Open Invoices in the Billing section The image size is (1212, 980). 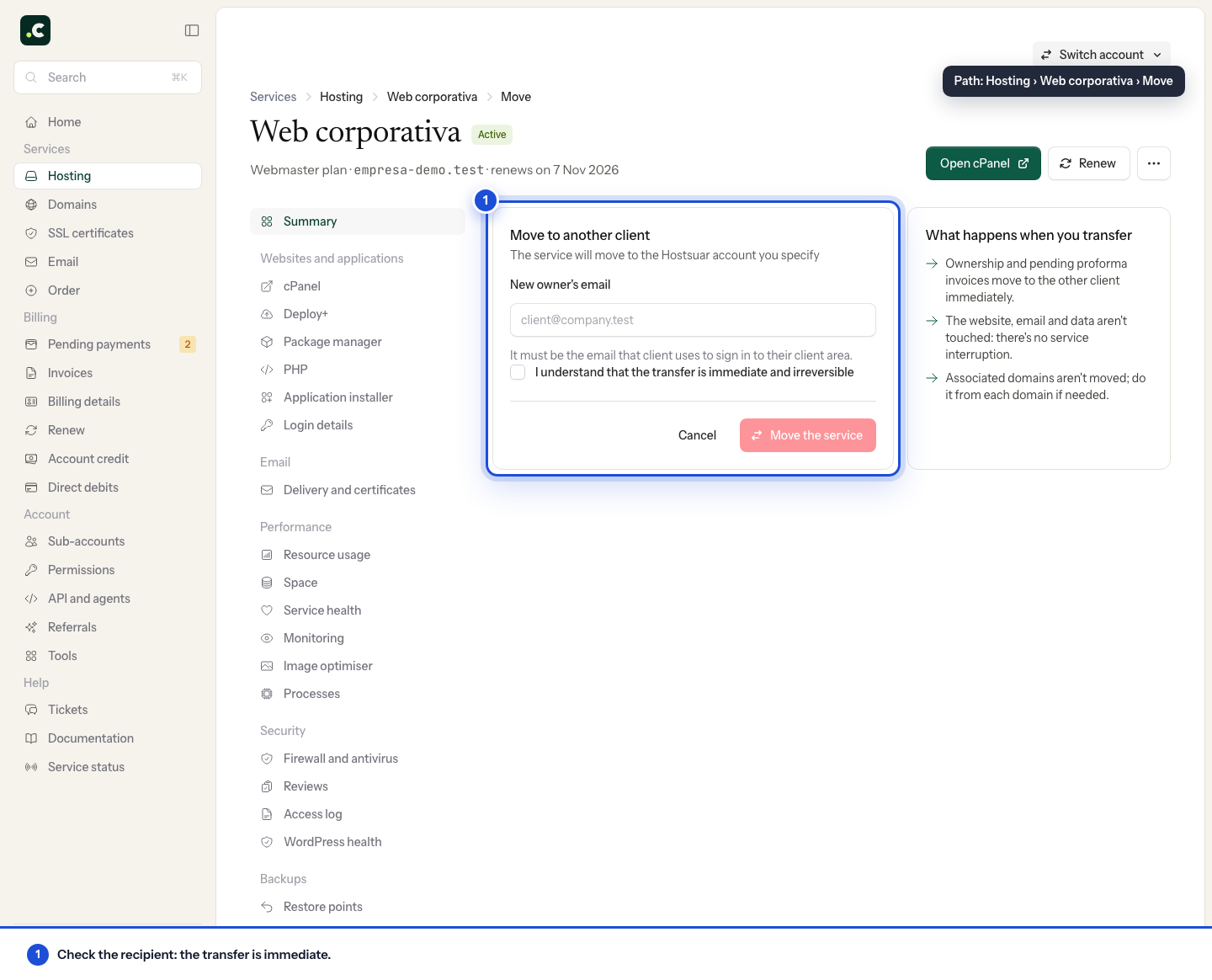point(108,373)
